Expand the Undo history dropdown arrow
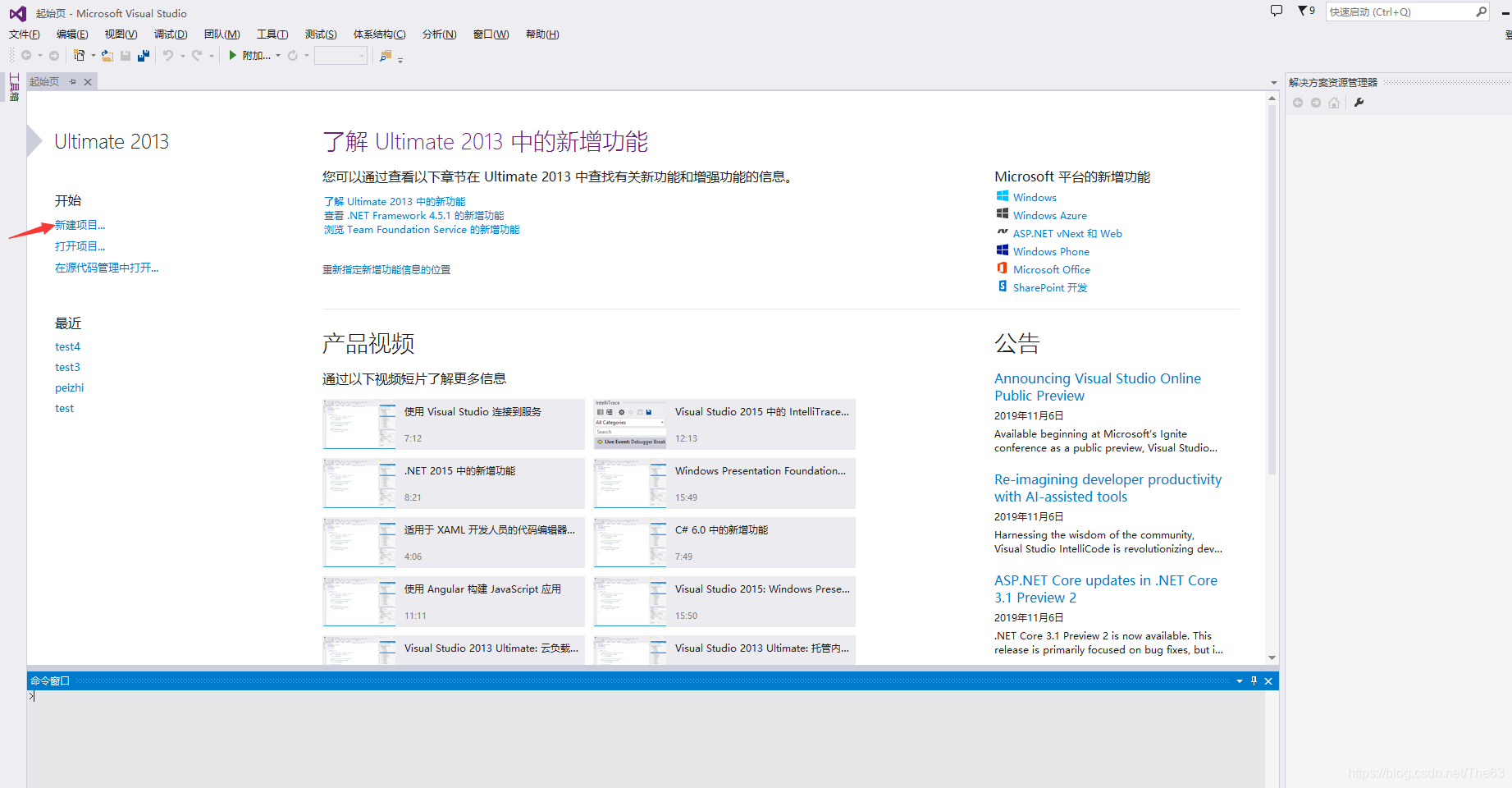 tap(182, 56)
